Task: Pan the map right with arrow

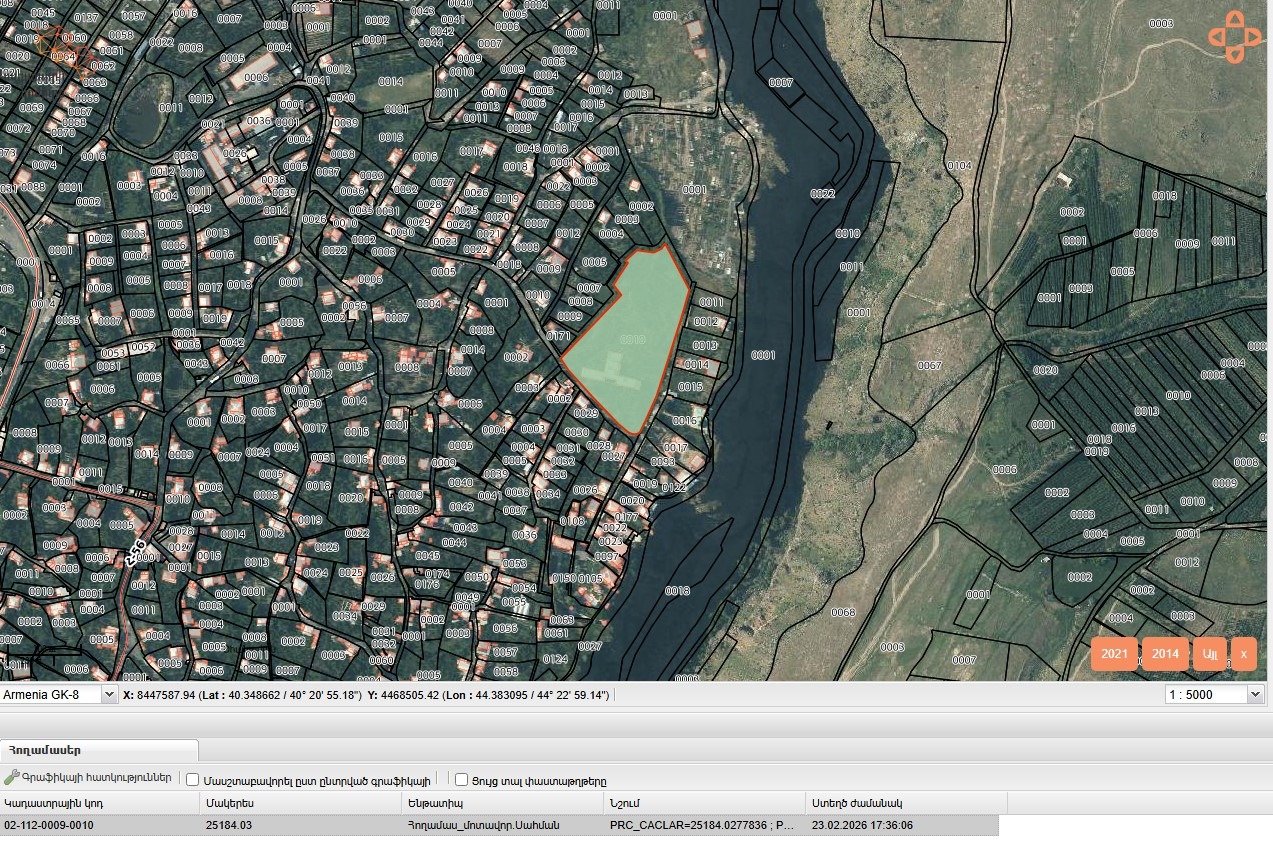Action: [1253, 38]
